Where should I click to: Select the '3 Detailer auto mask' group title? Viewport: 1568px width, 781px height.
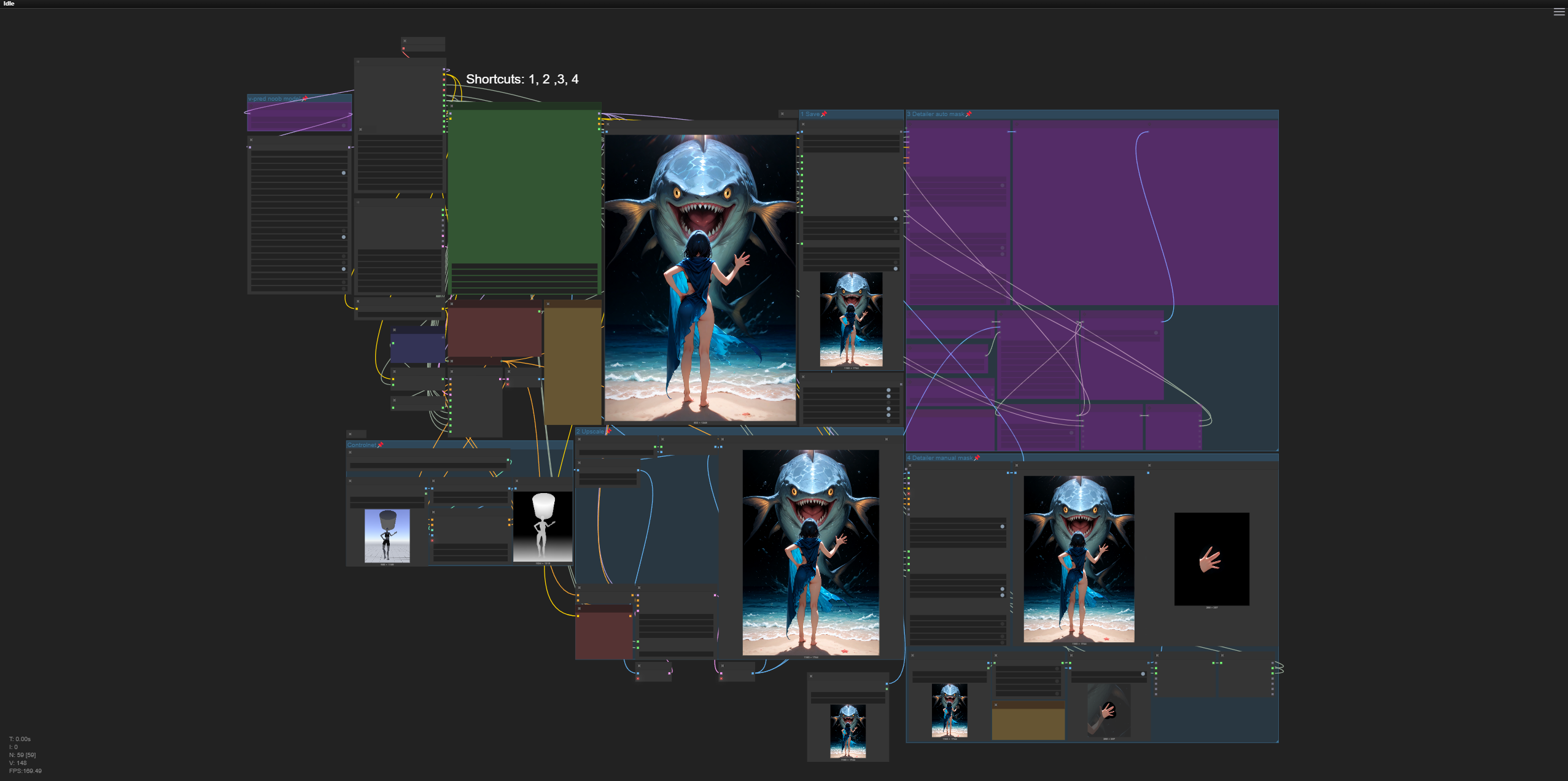(936, 114)
